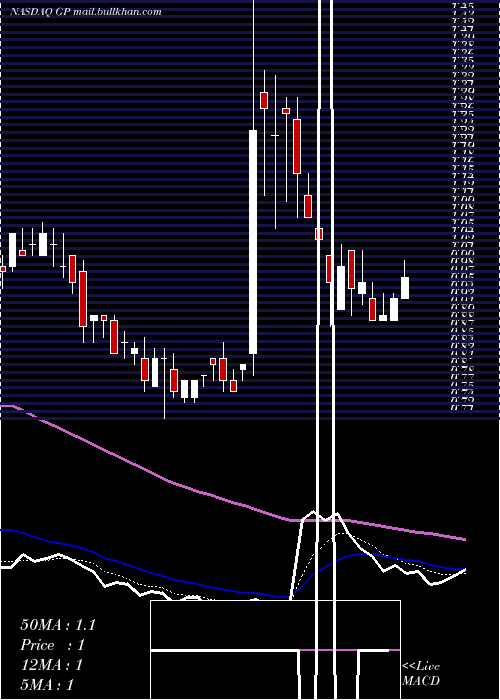Click the '<<Live MACD' label
This screenshot has height=700, width=500.
(421, 673)
